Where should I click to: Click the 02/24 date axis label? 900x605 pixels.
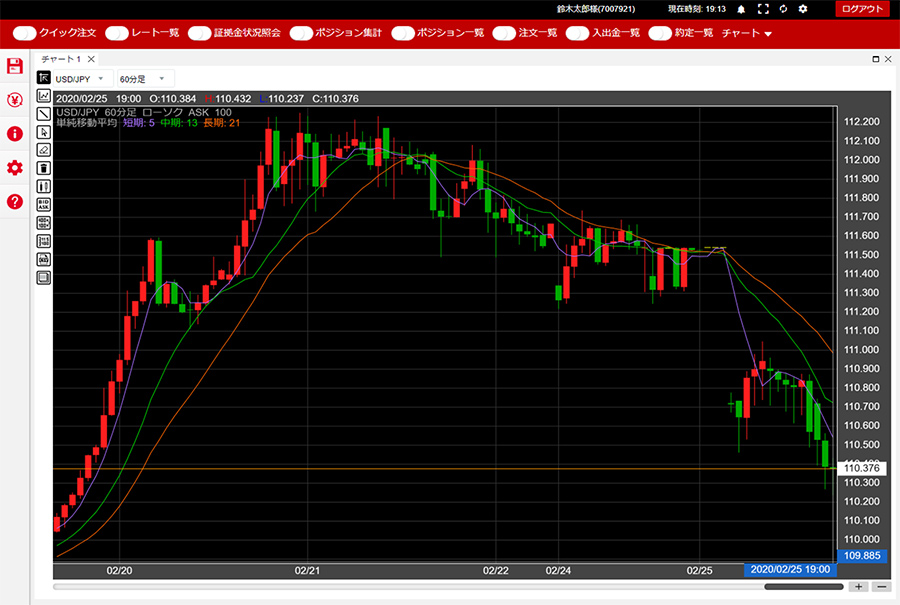pyautogui.click(x=558, y=571)
